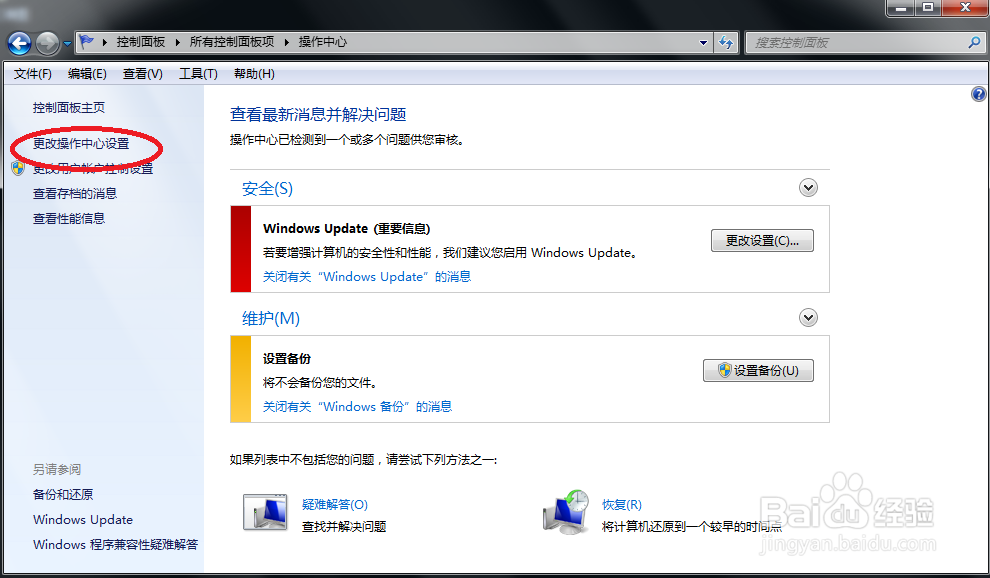Open the 帮助(H) menu
990x578 pixels.
[x=254, y=74]
